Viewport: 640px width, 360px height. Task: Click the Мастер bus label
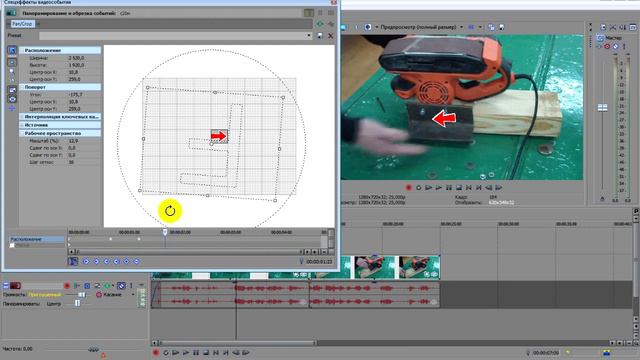point(613,38)
